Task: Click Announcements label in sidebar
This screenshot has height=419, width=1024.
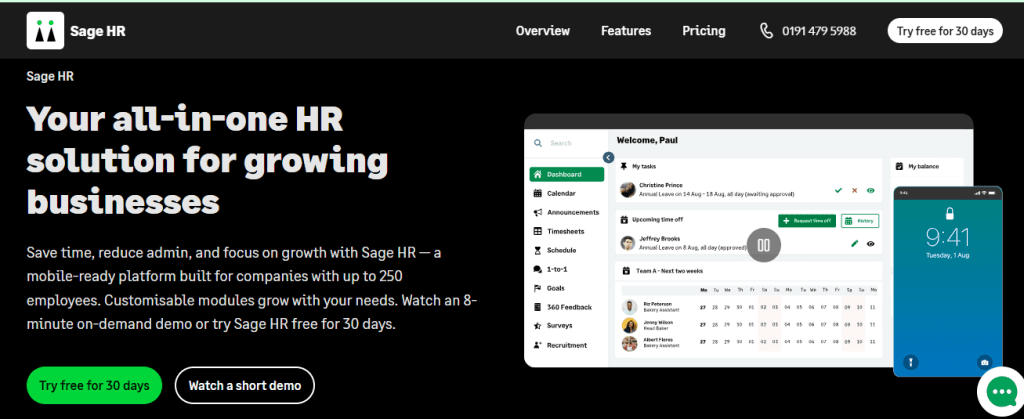Action: [x=573, y=212]
